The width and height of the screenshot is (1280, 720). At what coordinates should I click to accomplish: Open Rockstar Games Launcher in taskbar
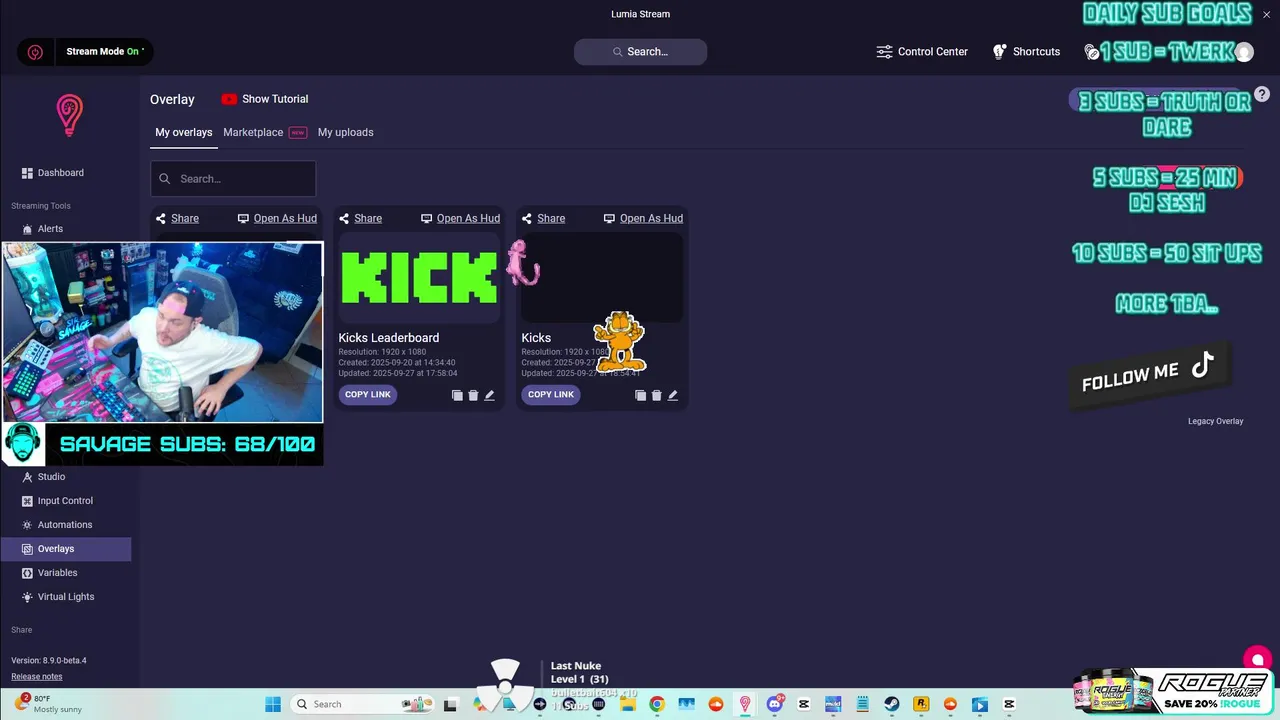pos(922,704)
